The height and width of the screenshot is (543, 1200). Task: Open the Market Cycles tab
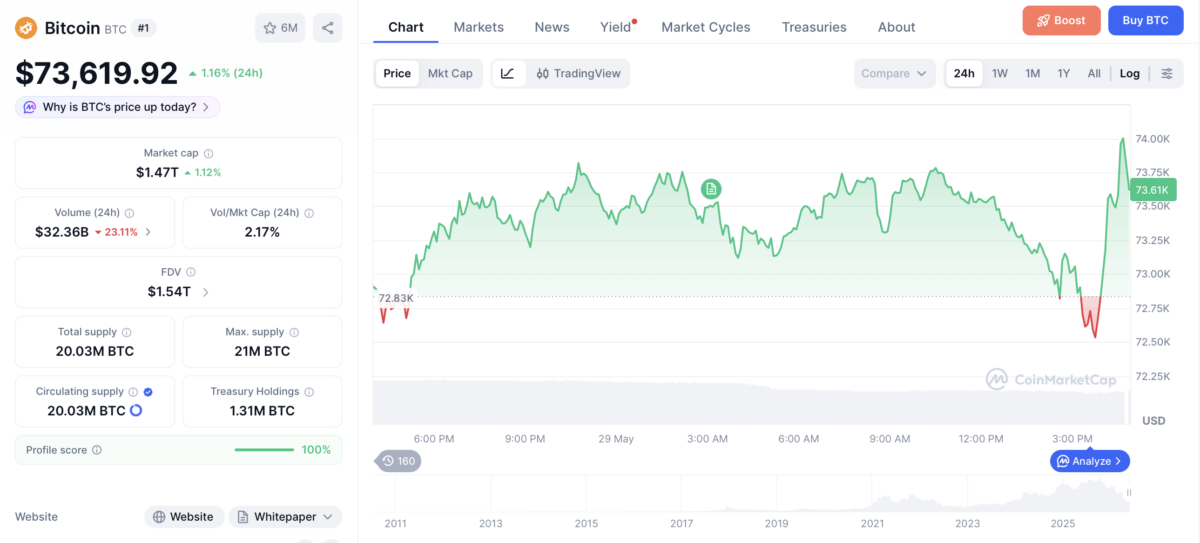point(706,27)
